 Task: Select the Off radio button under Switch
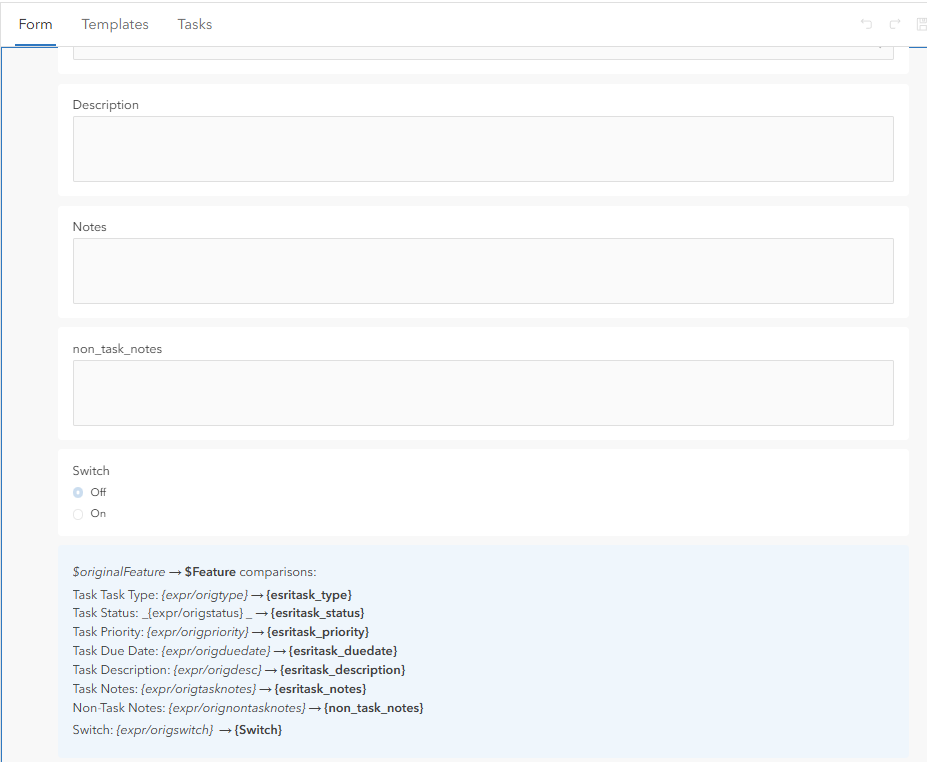point(78,492)
